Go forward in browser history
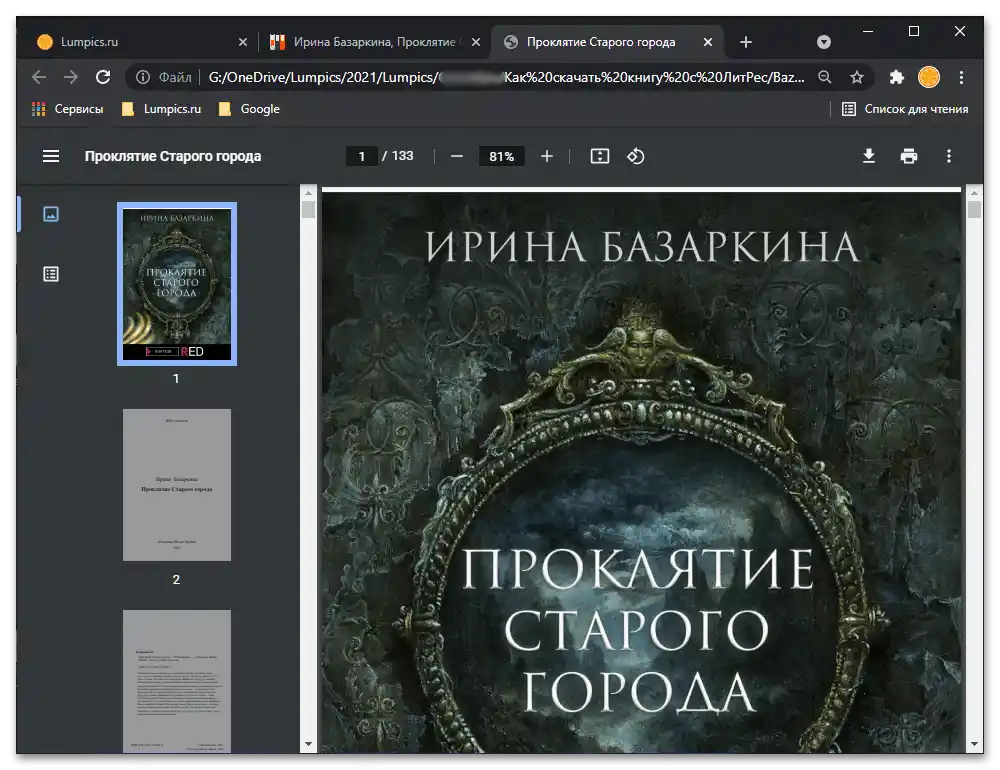Screen dimensions: 1000x770 (x=71, y=77)
